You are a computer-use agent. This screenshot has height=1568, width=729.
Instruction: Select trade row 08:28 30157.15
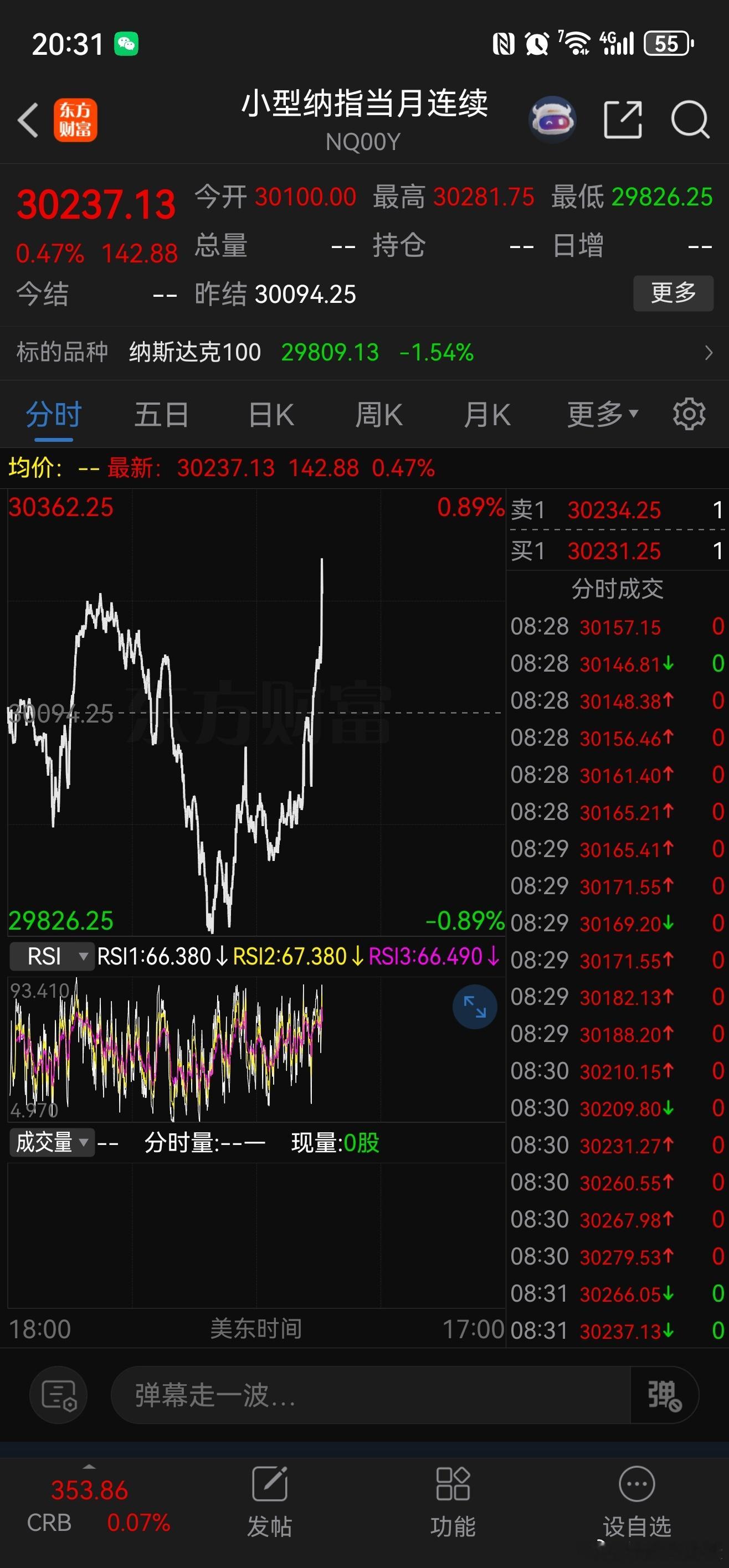coord(617,626)
